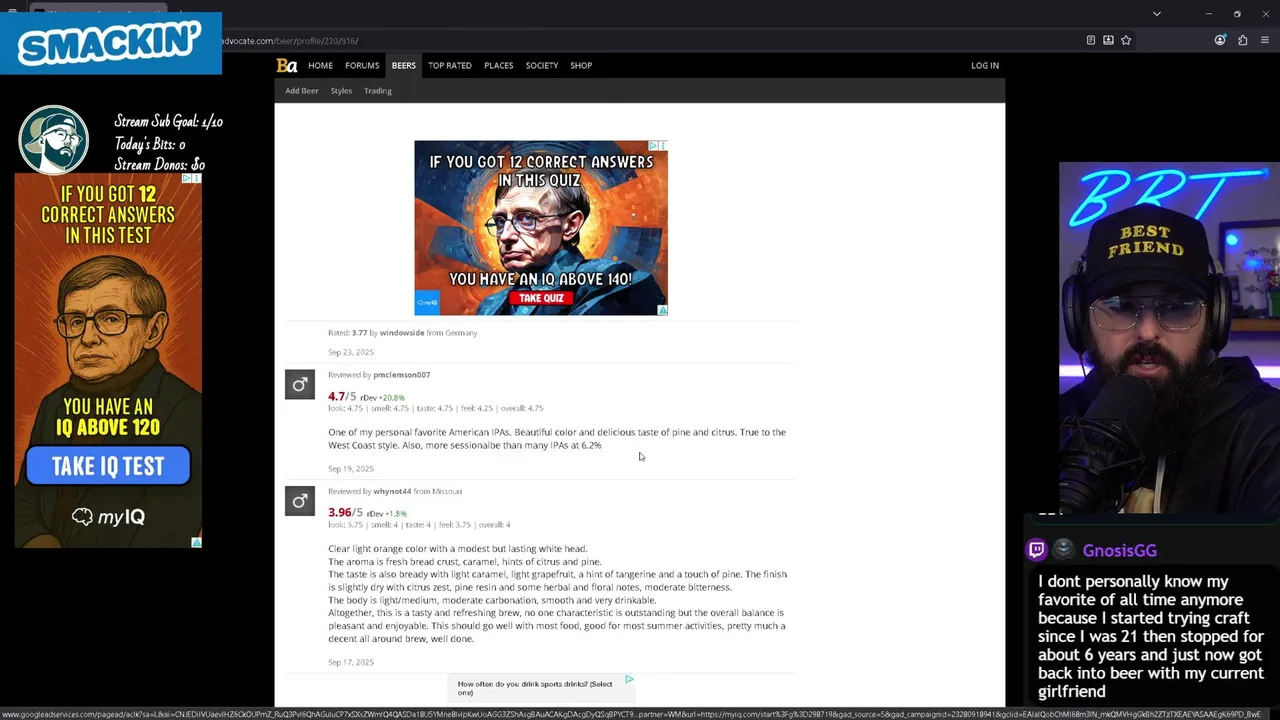
Task: Click 'Stream Sub Goal: 1/10' text
Action: [x=168, y=122]
